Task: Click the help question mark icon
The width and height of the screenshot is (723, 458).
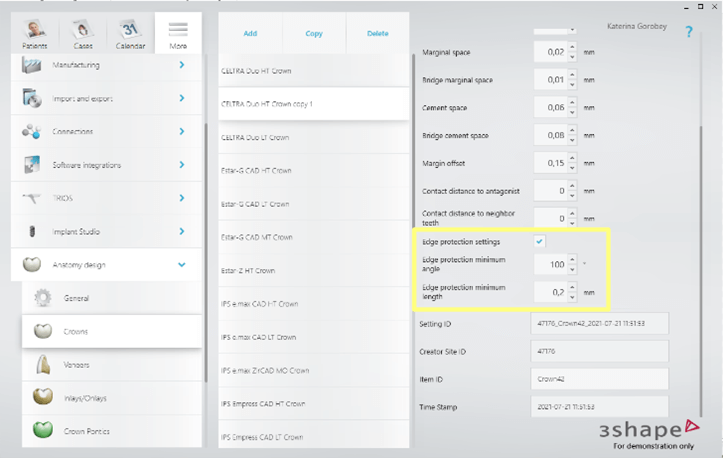Action: click(x=689, y=32)
